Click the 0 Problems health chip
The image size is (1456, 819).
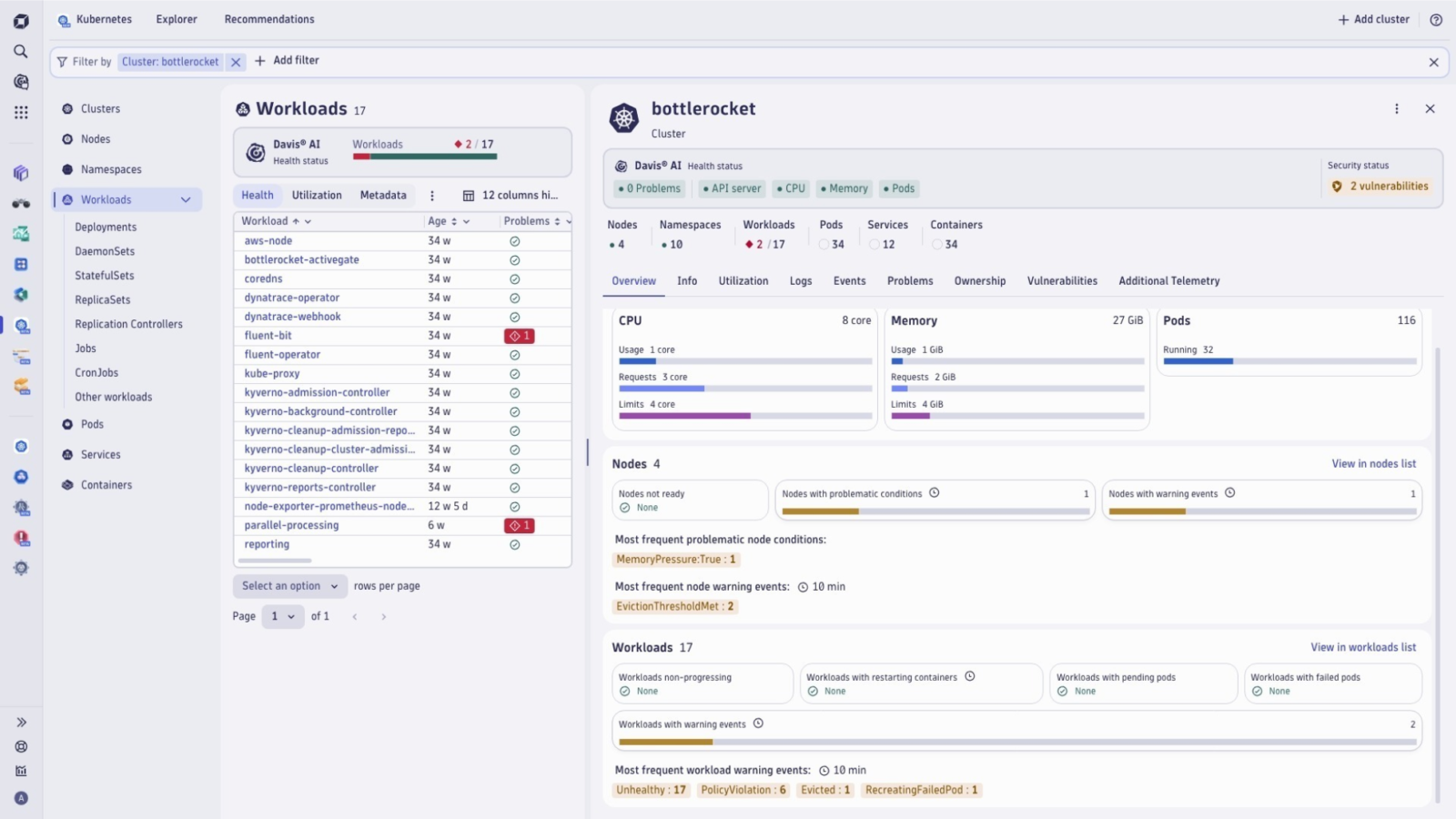[649, 188]
